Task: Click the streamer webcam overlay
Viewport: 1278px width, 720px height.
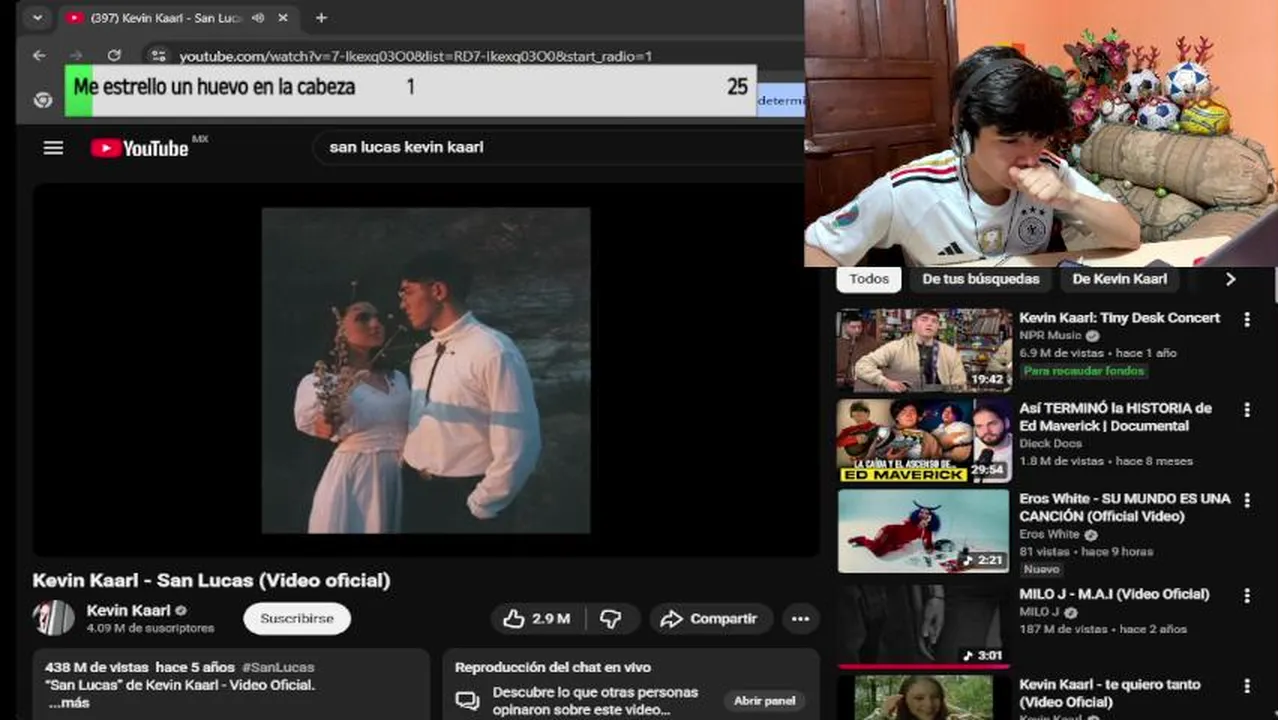Action: click(1041, 133)
